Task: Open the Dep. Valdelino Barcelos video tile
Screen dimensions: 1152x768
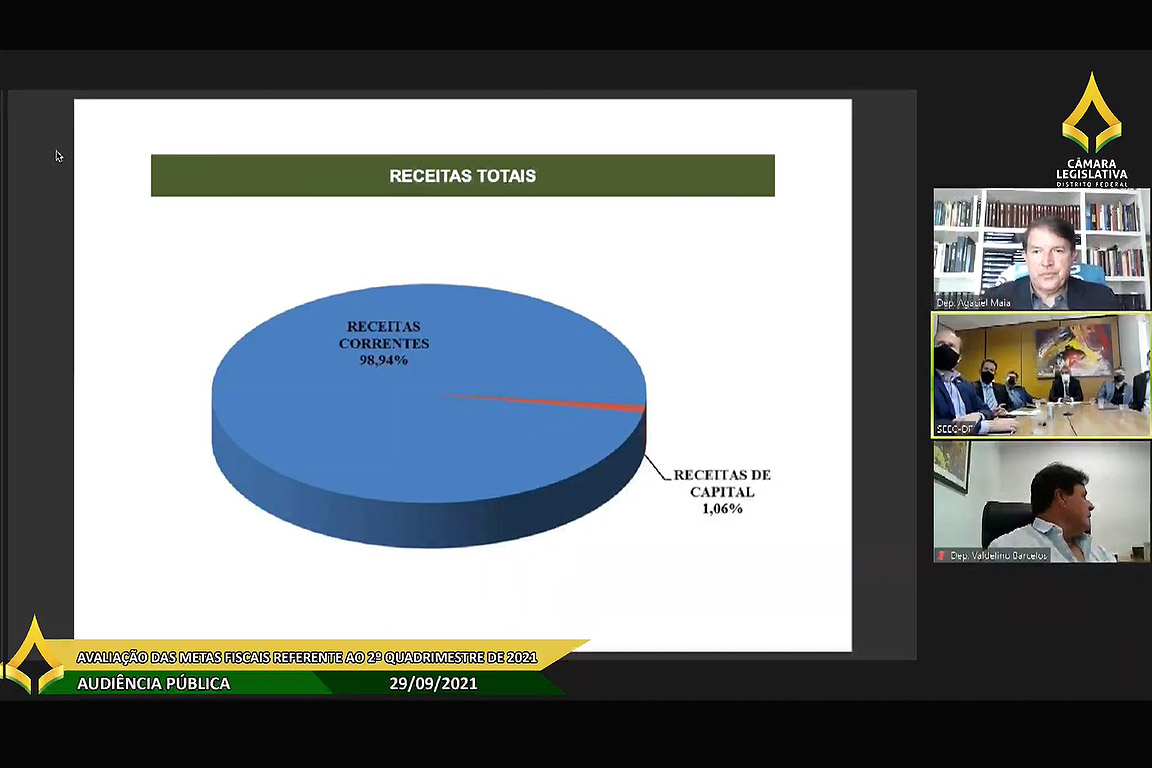Action: point(1040,500)
